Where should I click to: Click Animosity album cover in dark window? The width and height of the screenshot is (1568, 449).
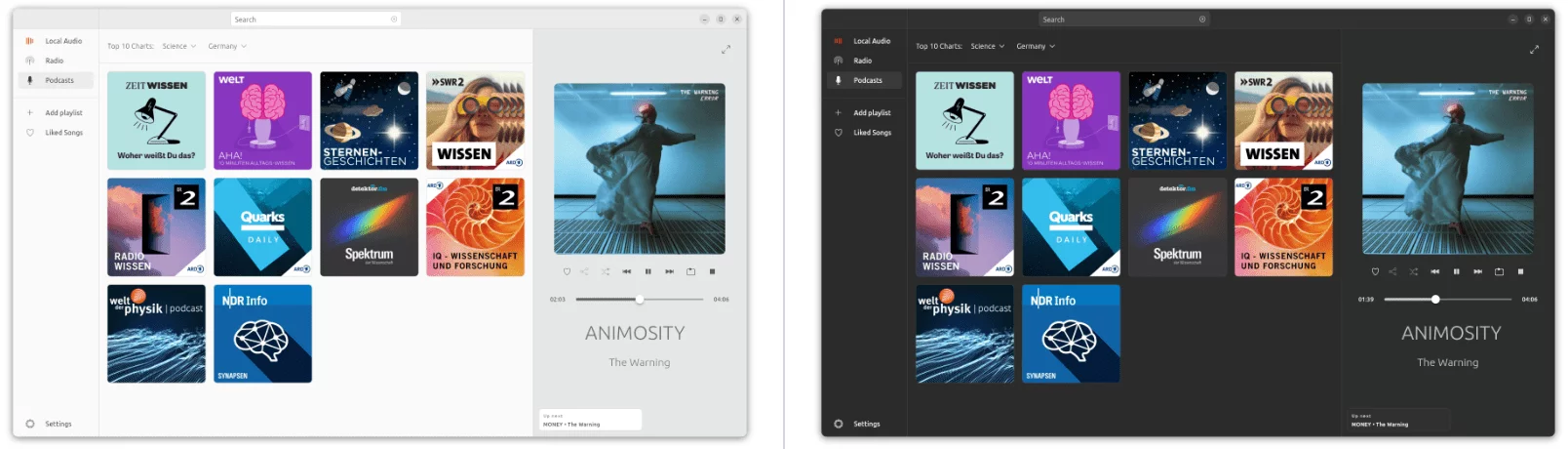click(x=1448, y=169)
